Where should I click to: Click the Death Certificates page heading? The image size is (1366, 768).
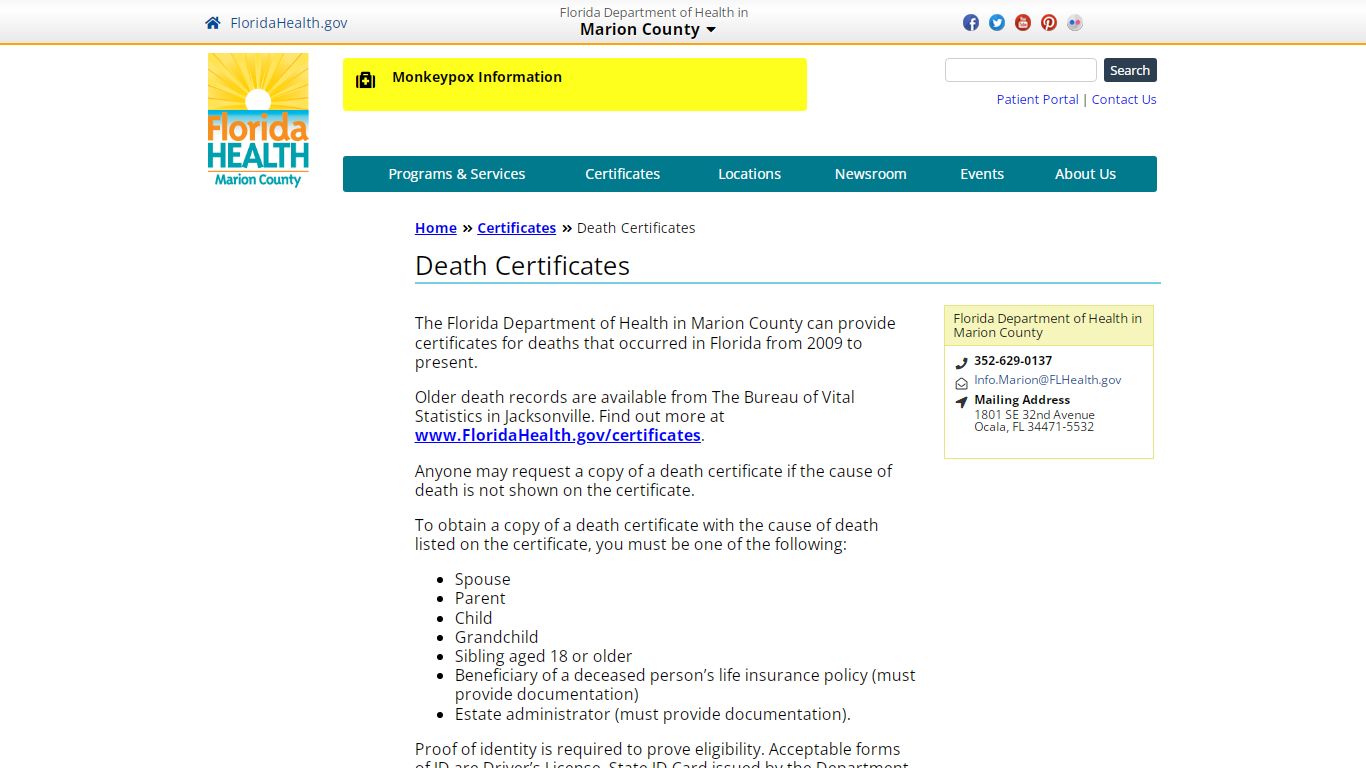click(x=522, y=266)
